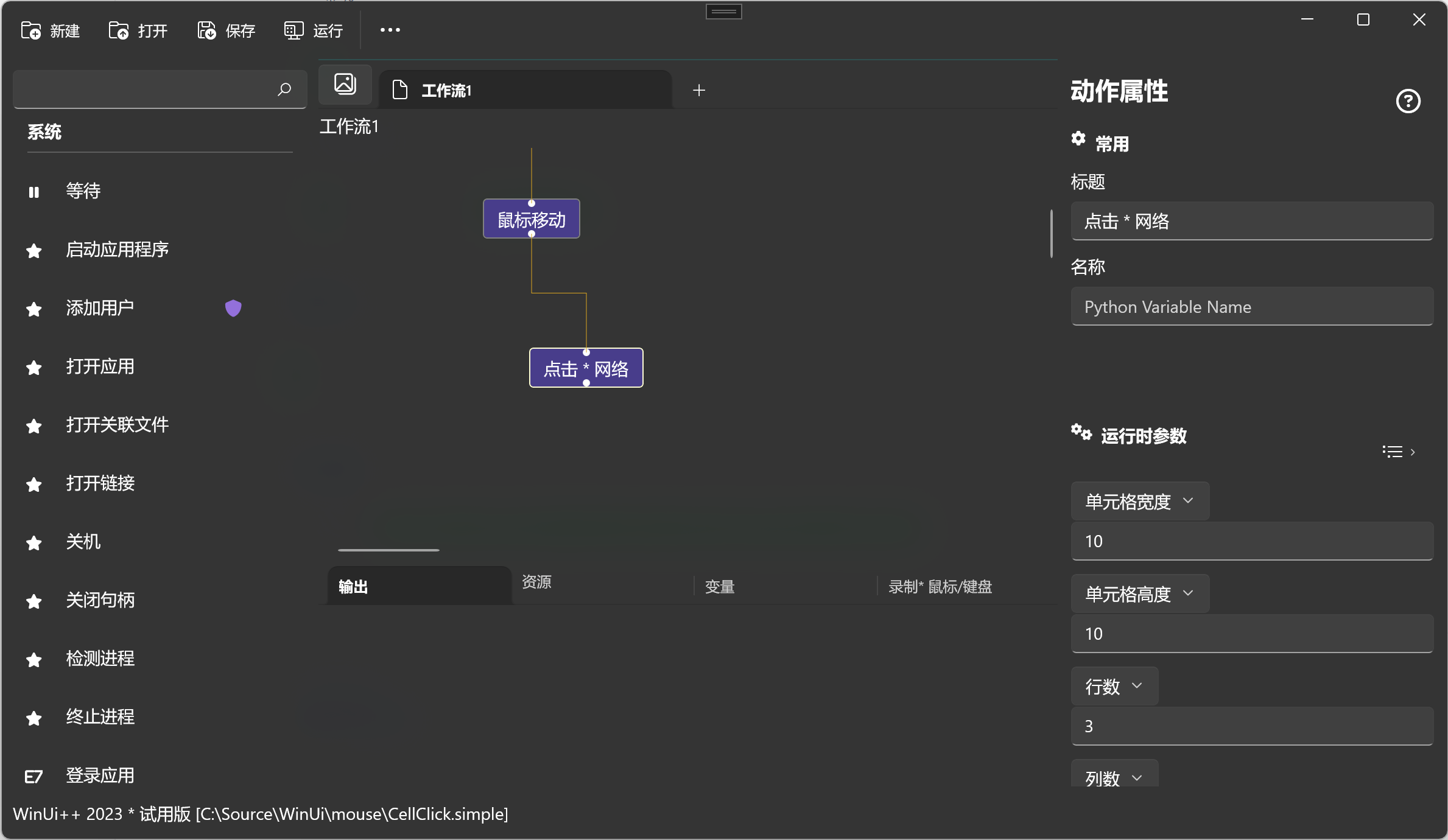Open the help question-mark icon
Image resolution: width=1448 pixels, height=840 pixels.
(1408, 101)
